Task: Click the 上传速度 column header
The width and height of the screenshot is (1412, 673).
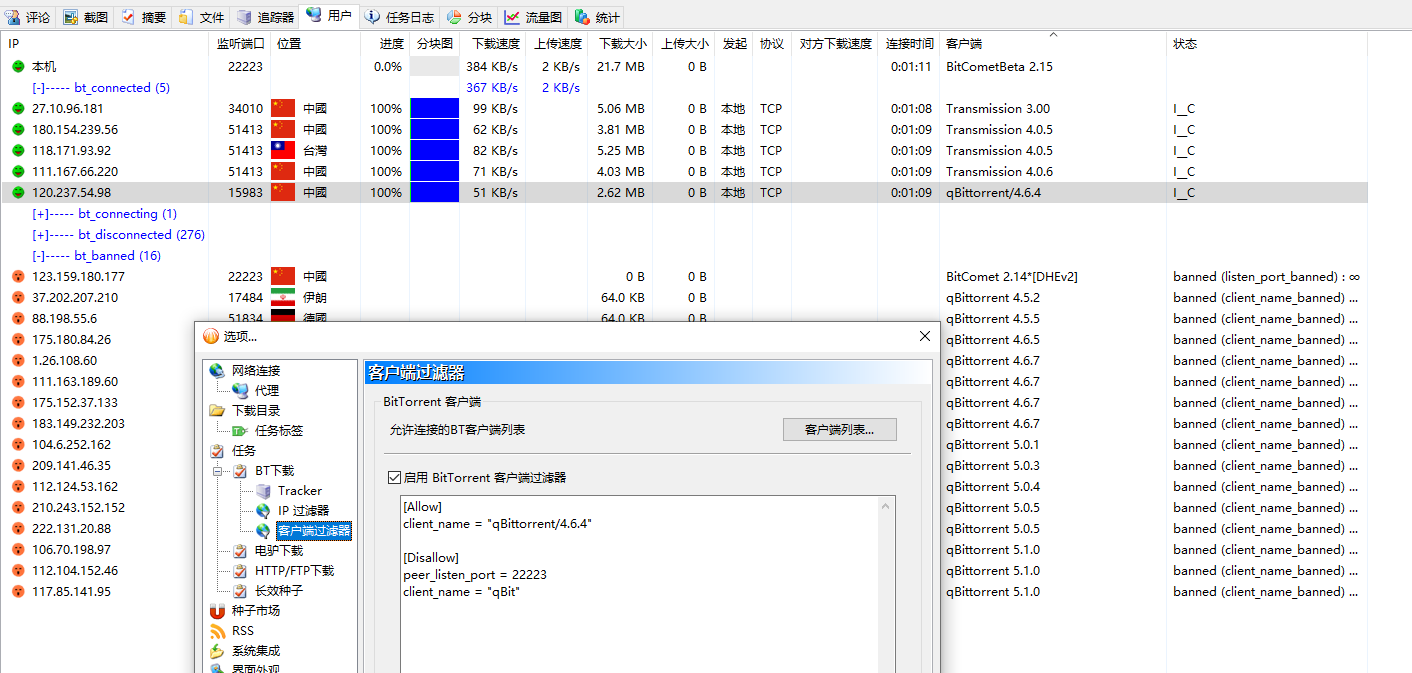Action: [x=557, y=44]
